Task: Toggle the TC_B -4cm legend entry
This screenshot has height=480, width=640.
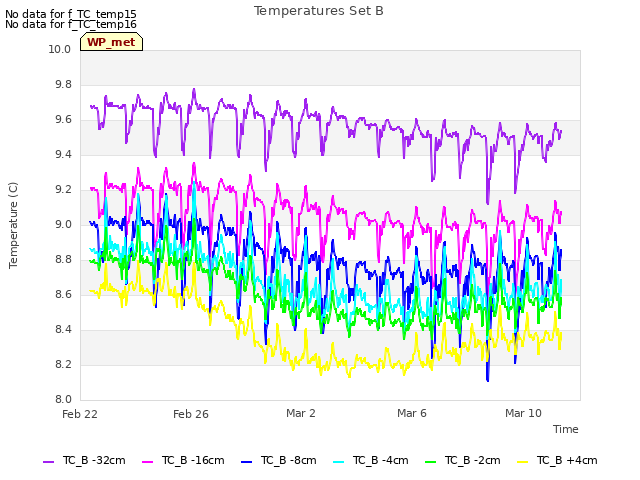Action: 371,461
